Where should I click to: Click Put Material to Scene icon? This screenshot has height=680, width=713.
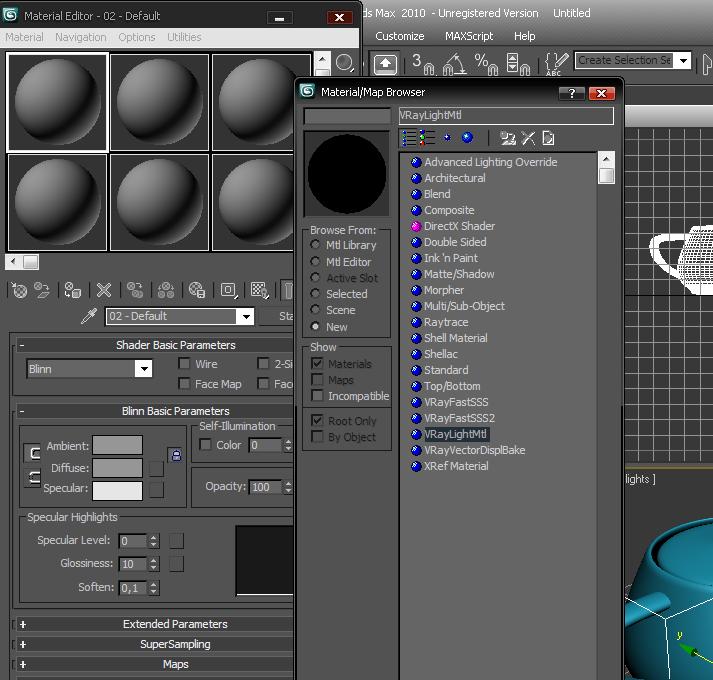tap(42, 290)
